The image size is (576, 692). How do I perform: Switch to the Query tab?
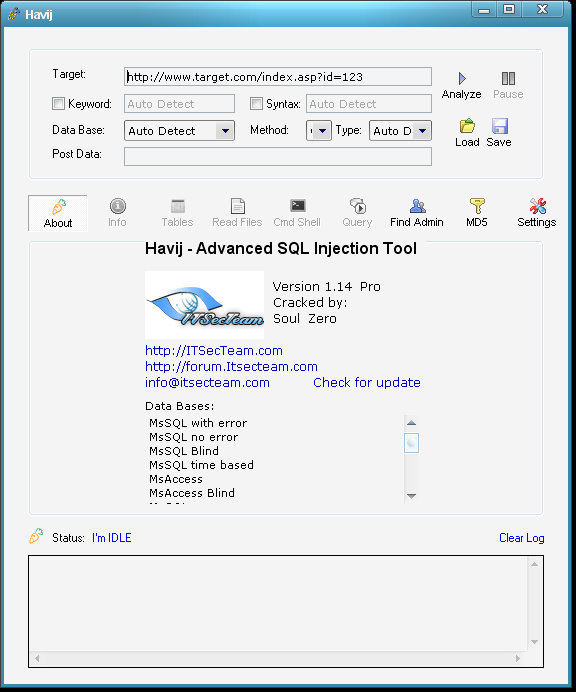click(x=357, y=213)
